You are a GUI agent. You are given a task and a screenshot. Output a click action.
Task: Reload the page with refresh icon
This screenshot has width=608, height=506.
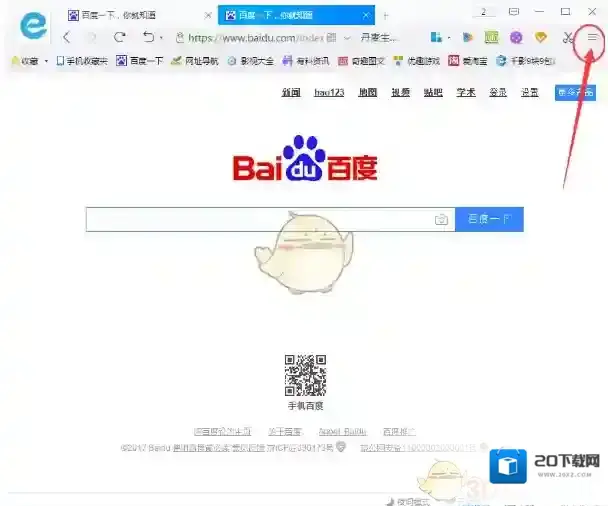pos(119,37)
